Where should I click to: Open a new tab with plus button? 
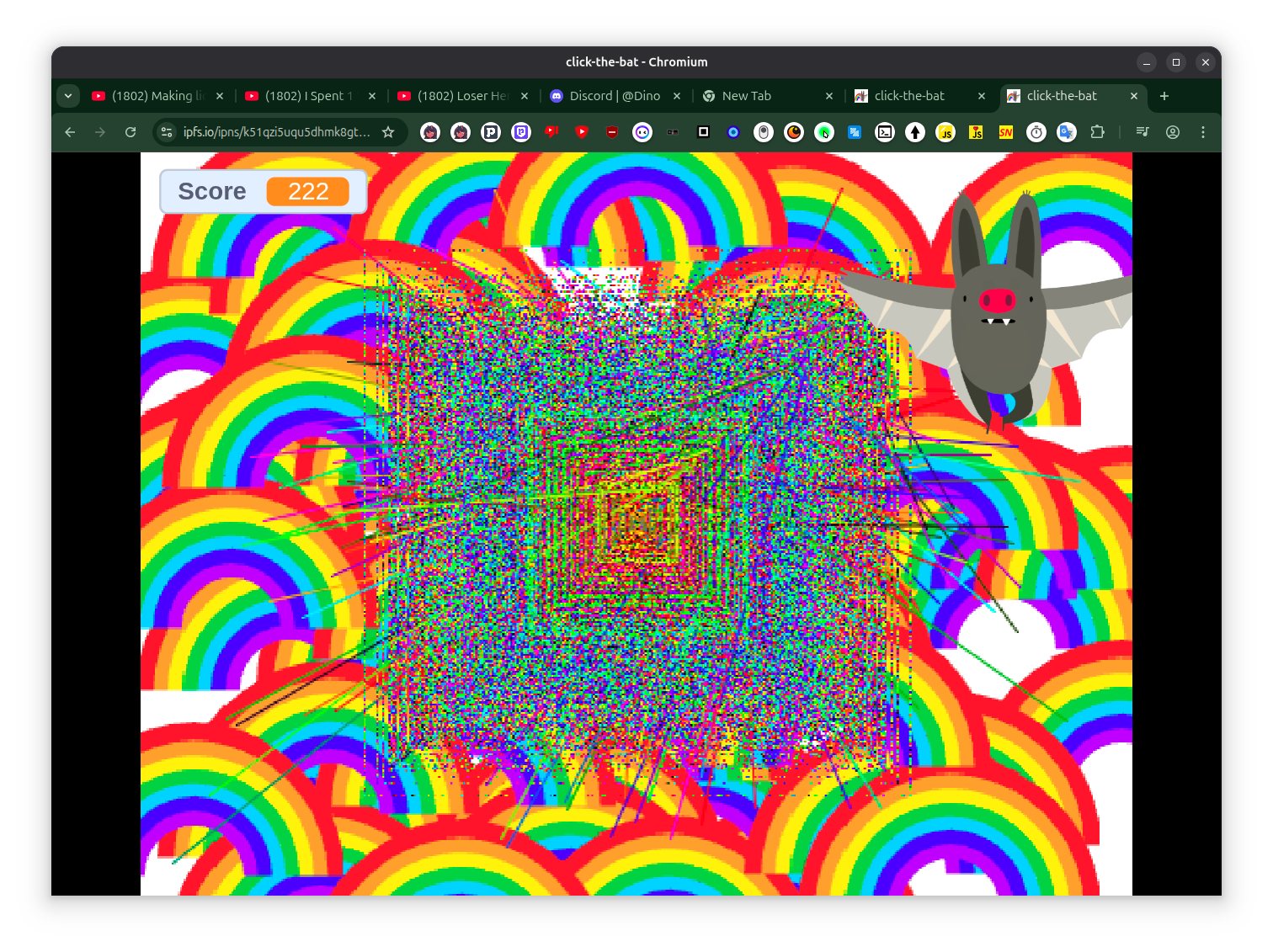coord(1164,96)
